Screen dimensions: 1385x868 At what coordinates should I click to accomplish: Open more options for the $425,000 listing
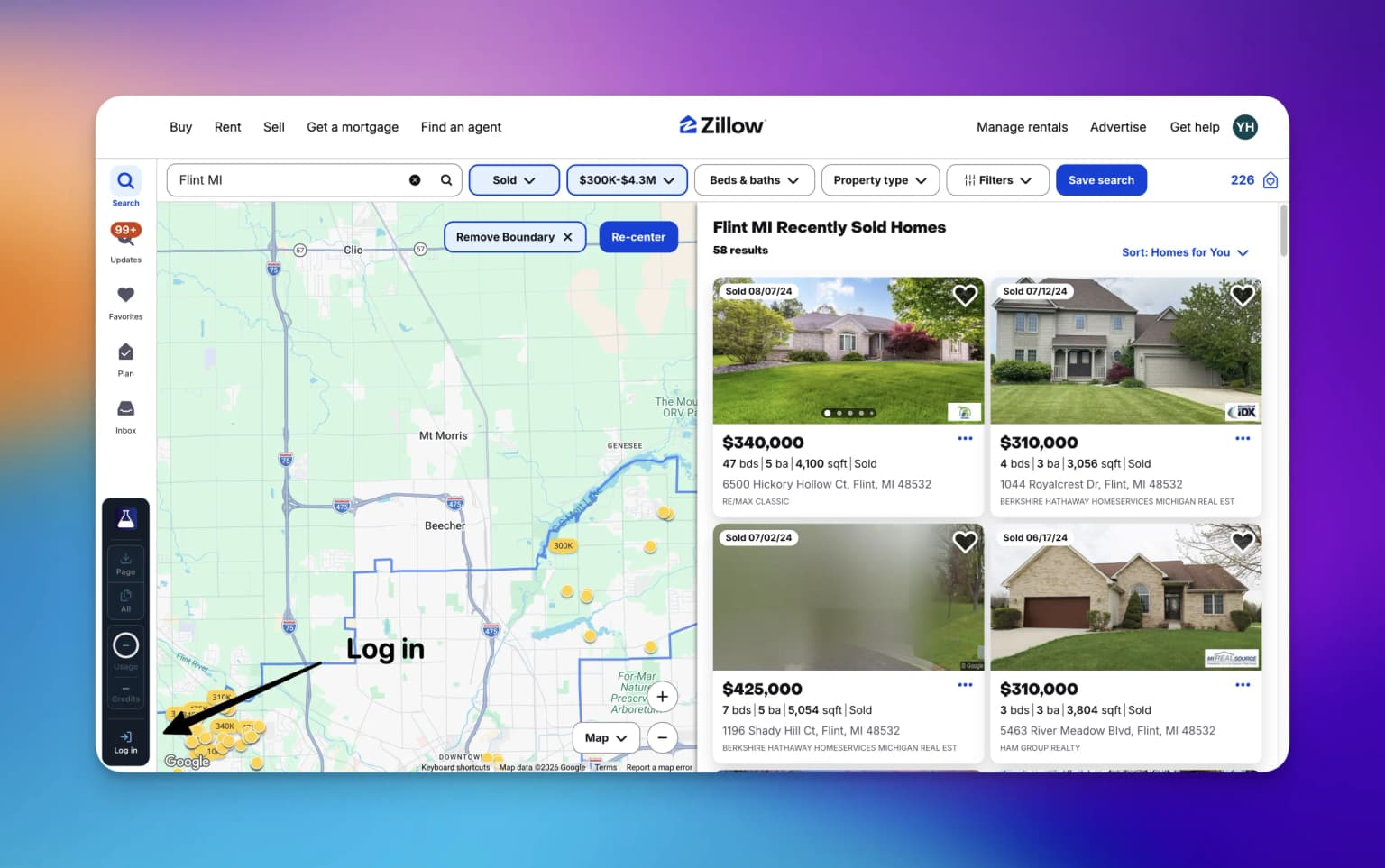[965, 685]
